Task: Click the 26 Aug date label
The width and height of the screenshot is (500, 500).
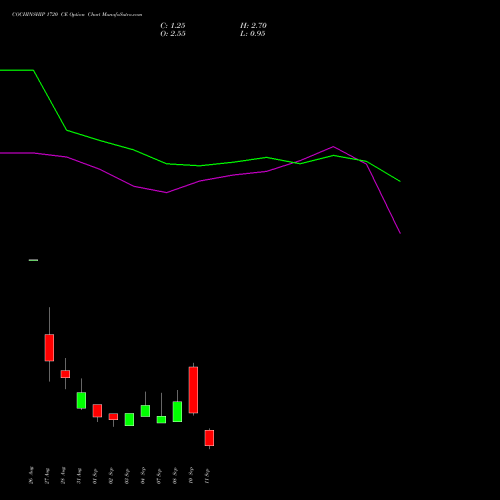Action: point(31,475)
